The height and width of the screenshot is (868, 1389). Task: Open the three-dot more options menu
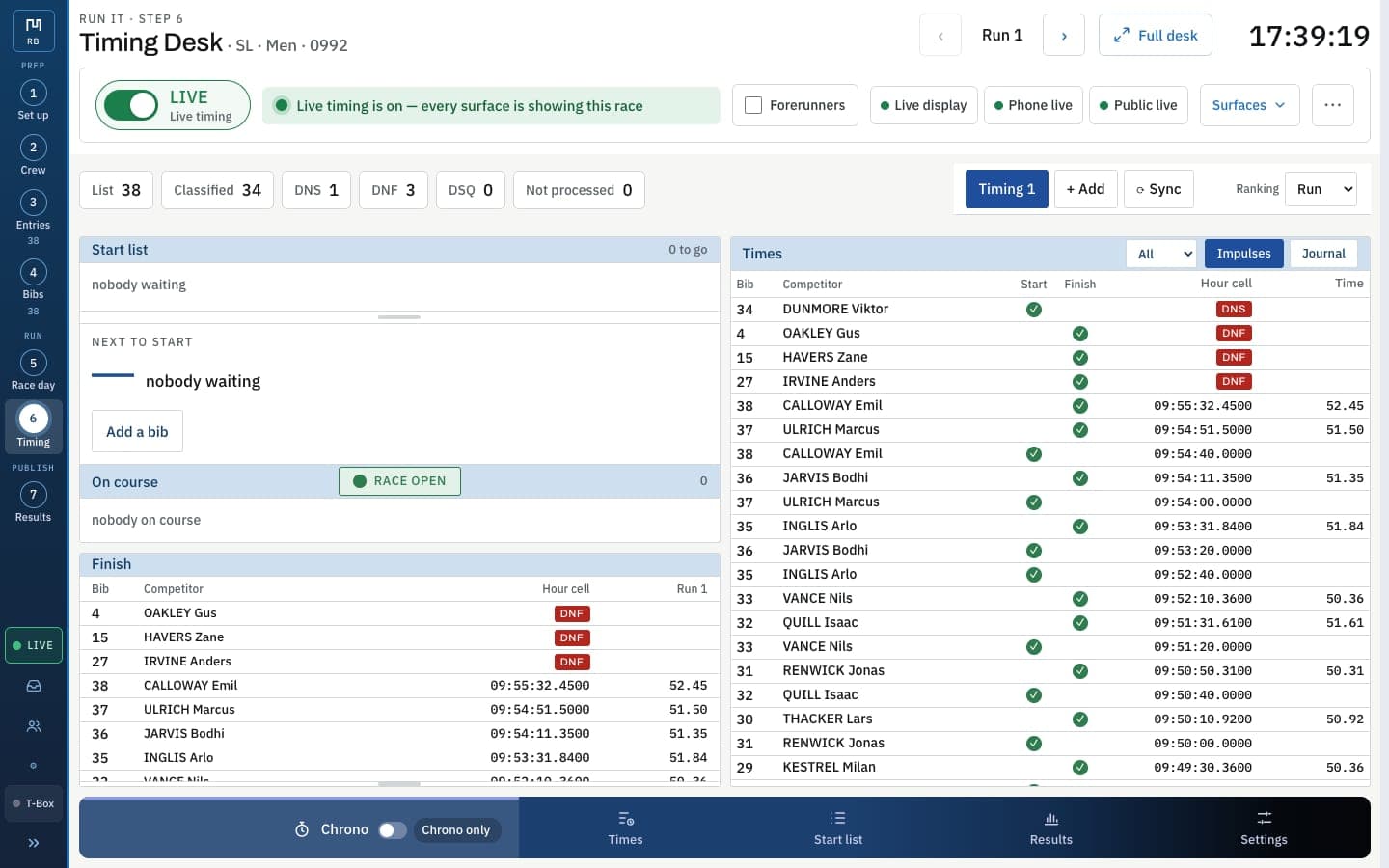pos(1332,105)
